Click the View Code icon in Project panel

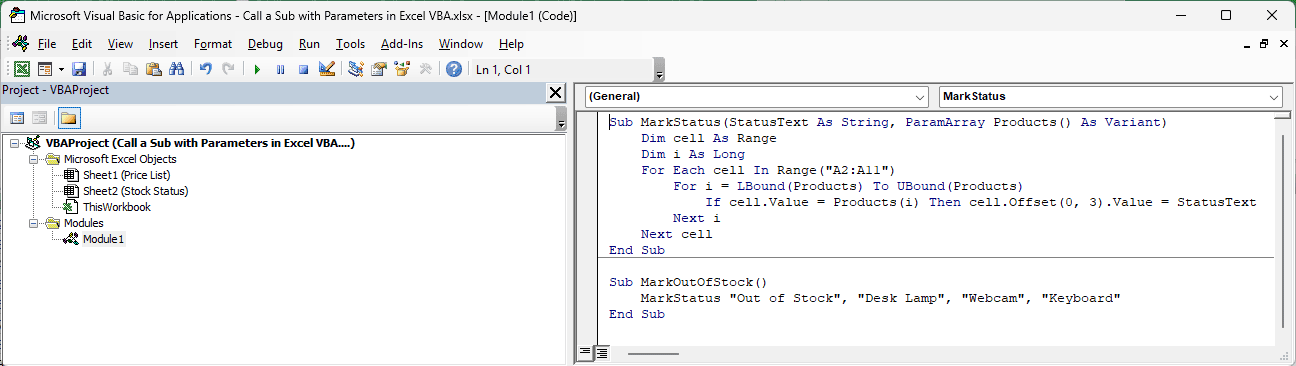tap(18, 118)
